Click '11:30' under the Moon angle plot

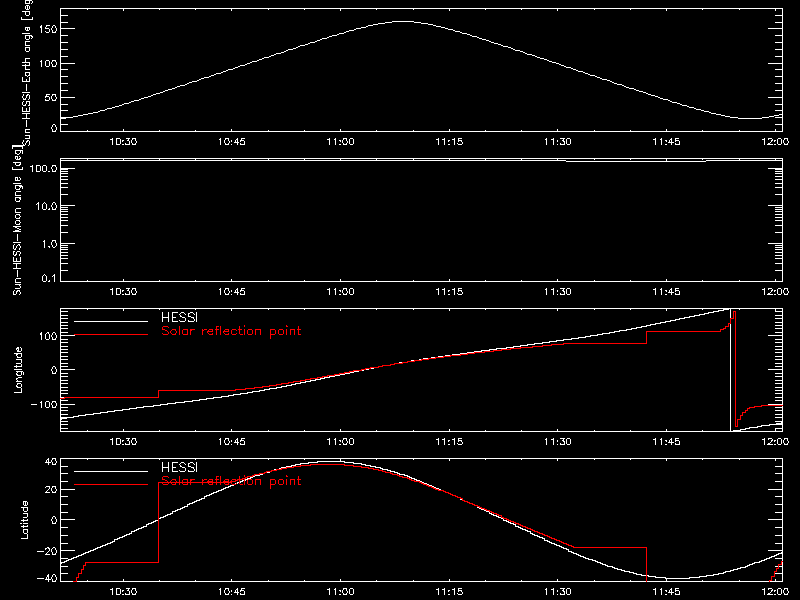[x=558, y=292]
